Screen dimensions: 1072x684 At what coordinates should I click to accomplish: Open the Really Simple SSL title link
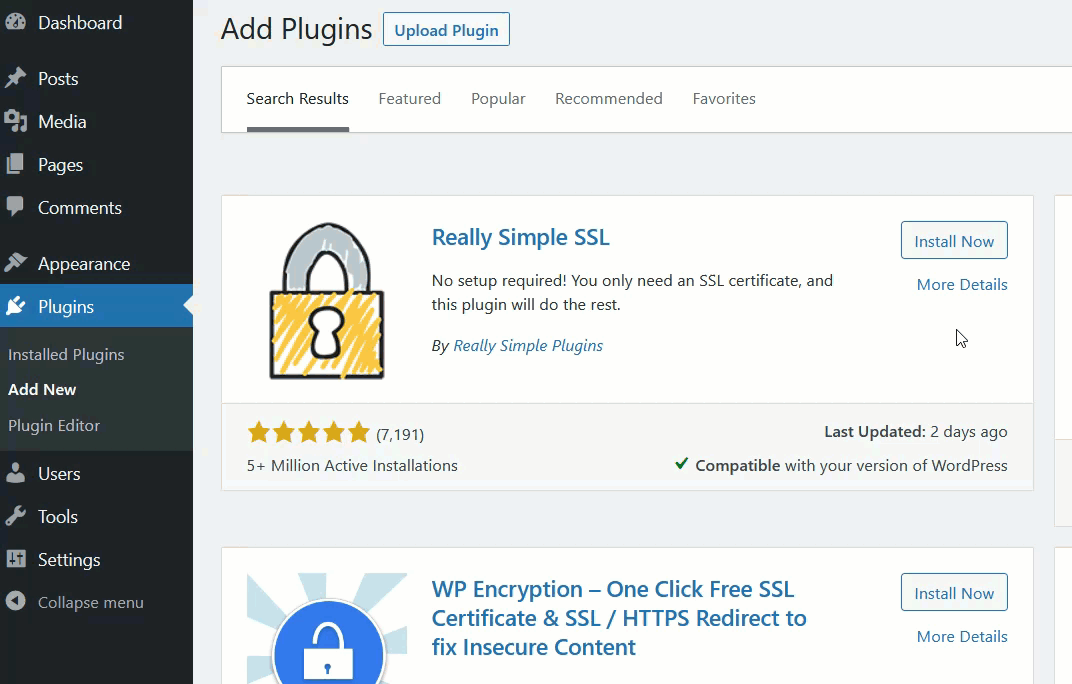(x=520, y=237)
